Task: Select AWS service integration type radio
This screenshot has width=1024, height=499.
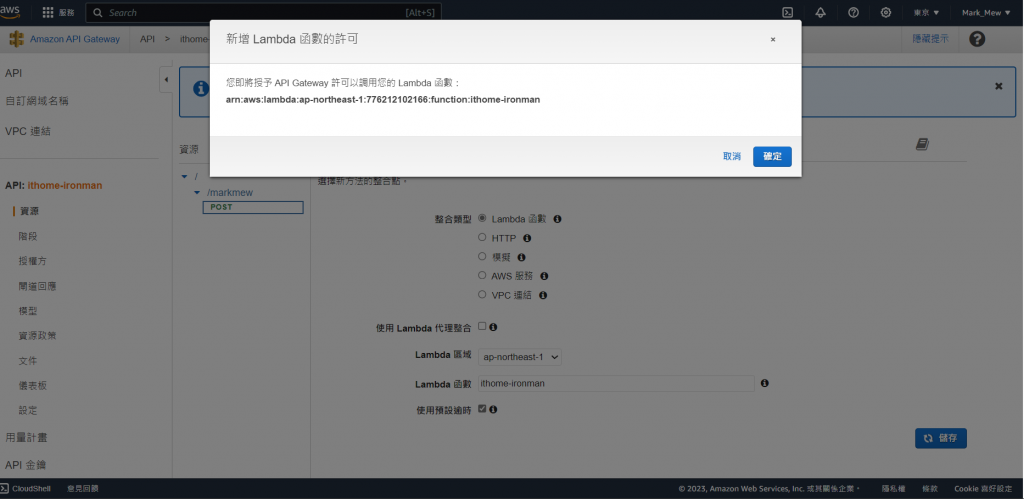Action: 482,275
